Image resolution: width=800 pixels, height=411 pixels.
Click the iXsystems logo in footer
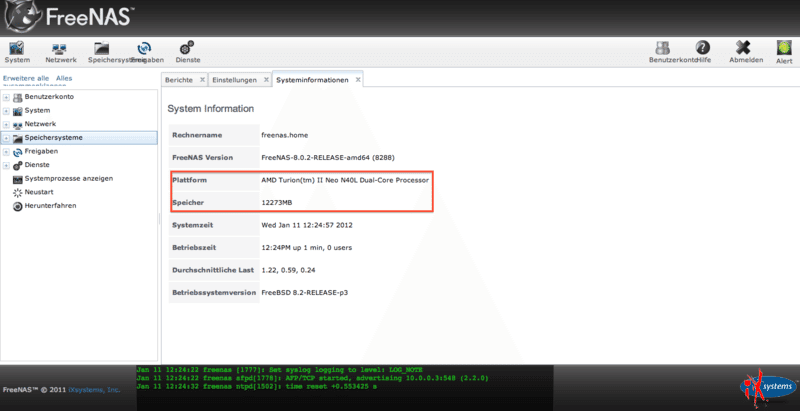[768, 388]
